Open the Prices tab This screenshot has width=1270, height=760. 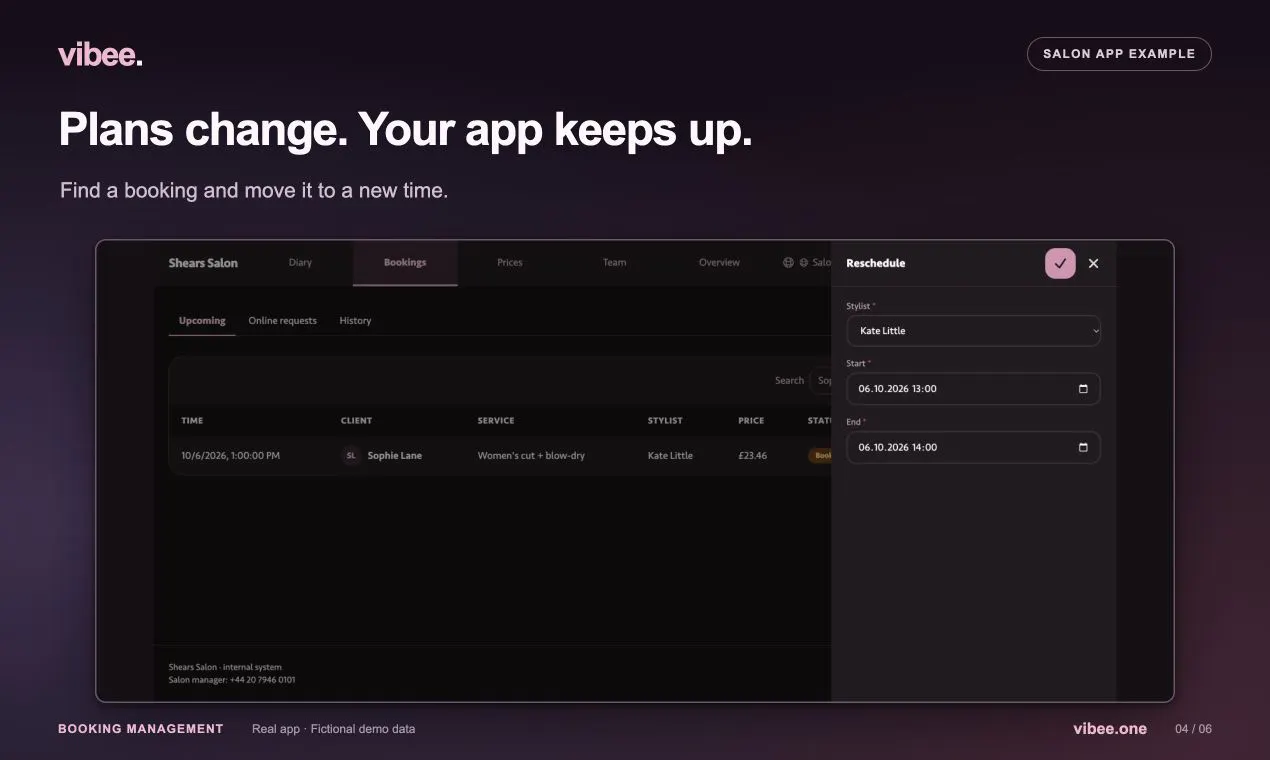(x=510, y=263)
